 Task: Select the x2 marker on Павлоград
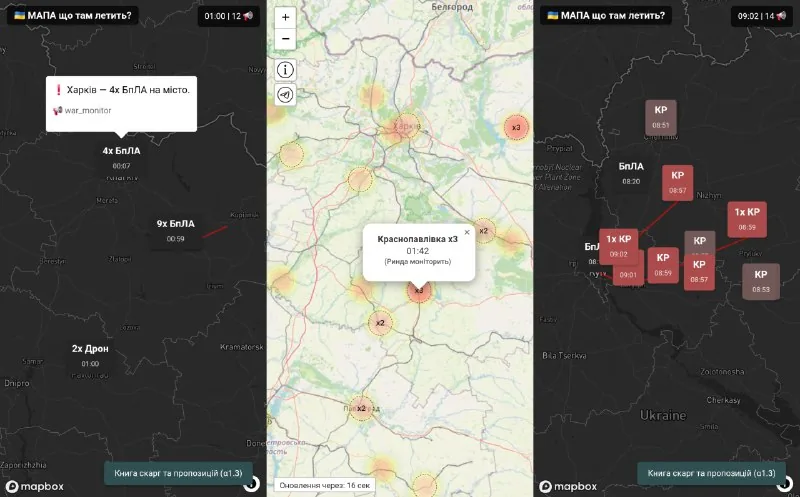pos(361,408)
